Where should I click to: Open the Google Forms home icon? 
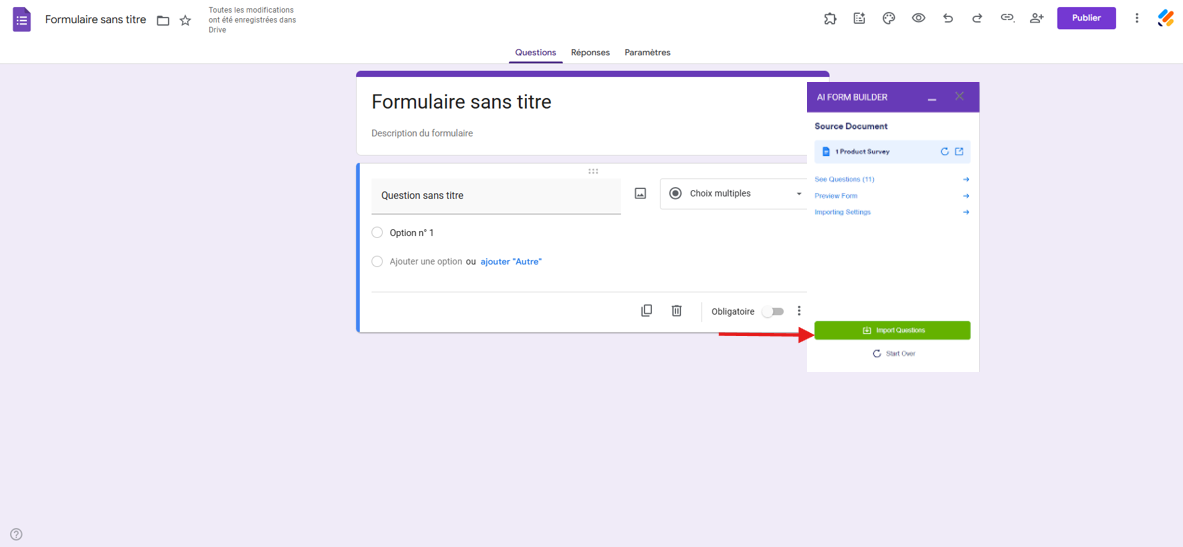point(22,20)
